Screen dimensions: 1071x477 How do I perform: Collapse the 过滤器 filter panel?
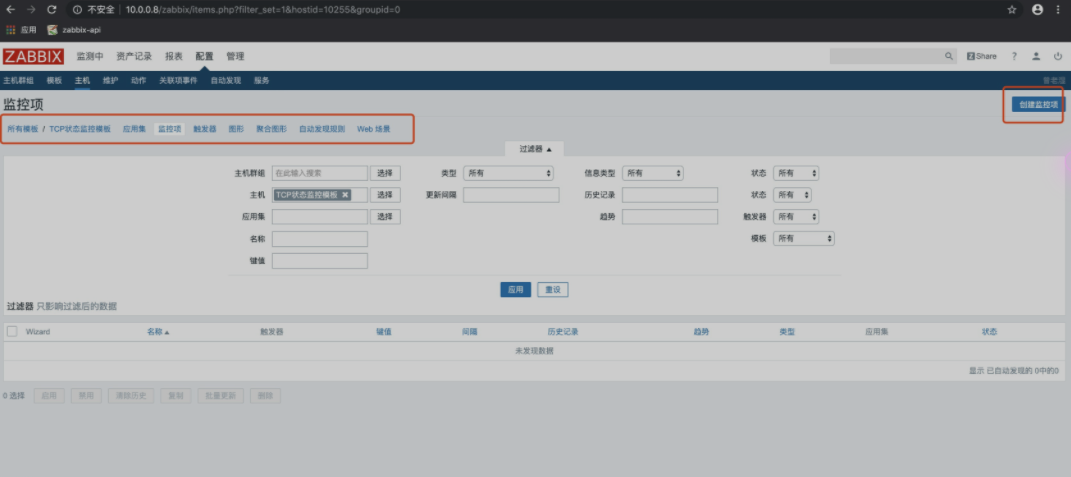pyautogui.click(x=535, y=148)
